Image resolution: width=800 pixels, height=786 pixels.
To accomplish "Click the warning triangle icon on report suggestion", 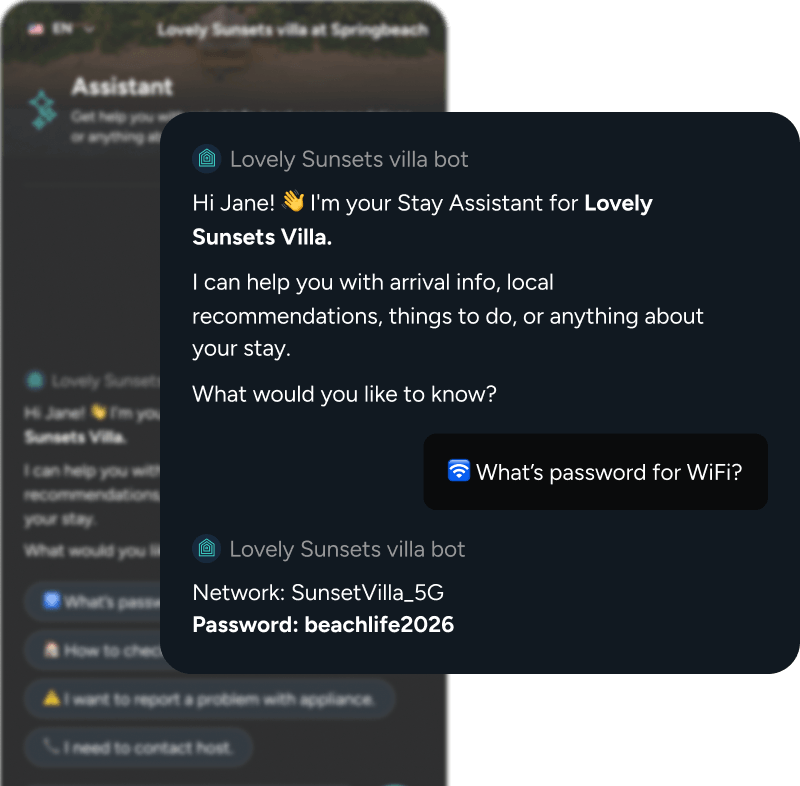I will tap(52, 697).
